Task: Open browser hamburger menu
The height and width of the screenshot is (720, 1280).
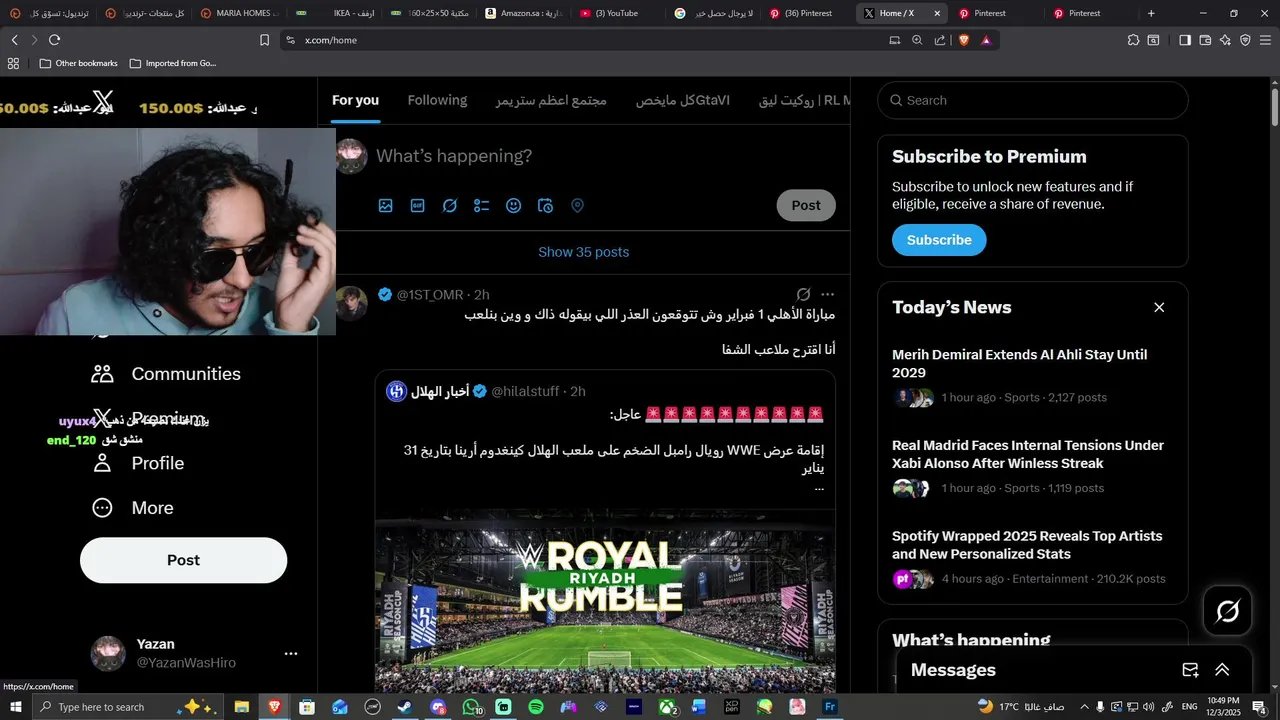Action: tap(1266, 40)
